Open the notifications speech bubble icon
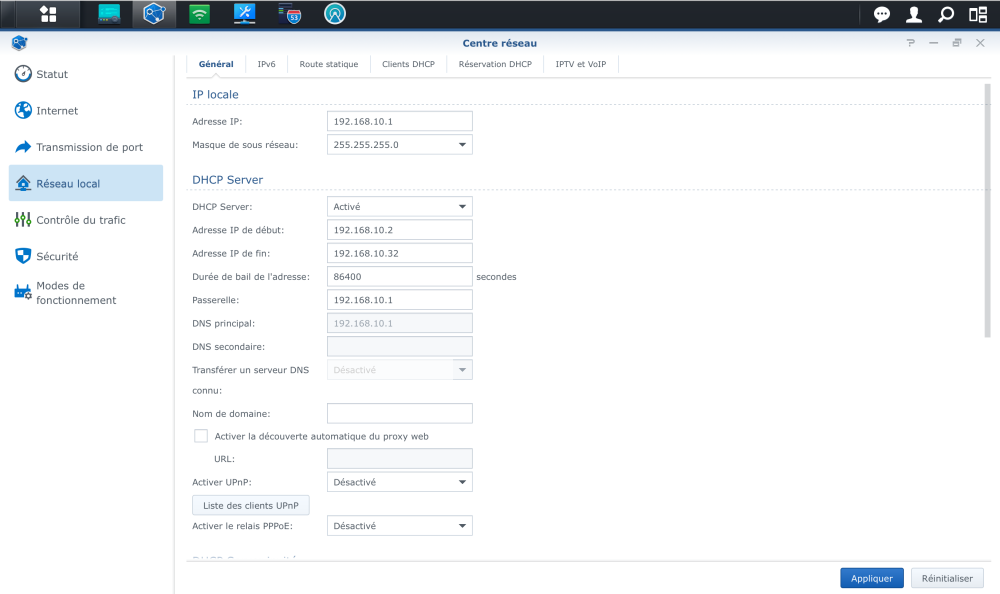This screenshot has height=594, width=1000. coord(882,14)
